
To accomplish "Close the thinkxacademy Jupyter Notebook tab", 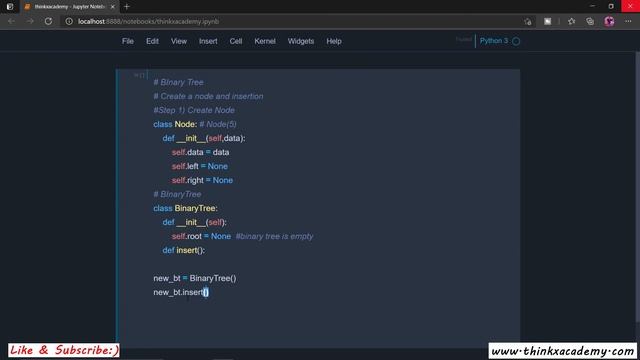I will click(x=113, y=7).
